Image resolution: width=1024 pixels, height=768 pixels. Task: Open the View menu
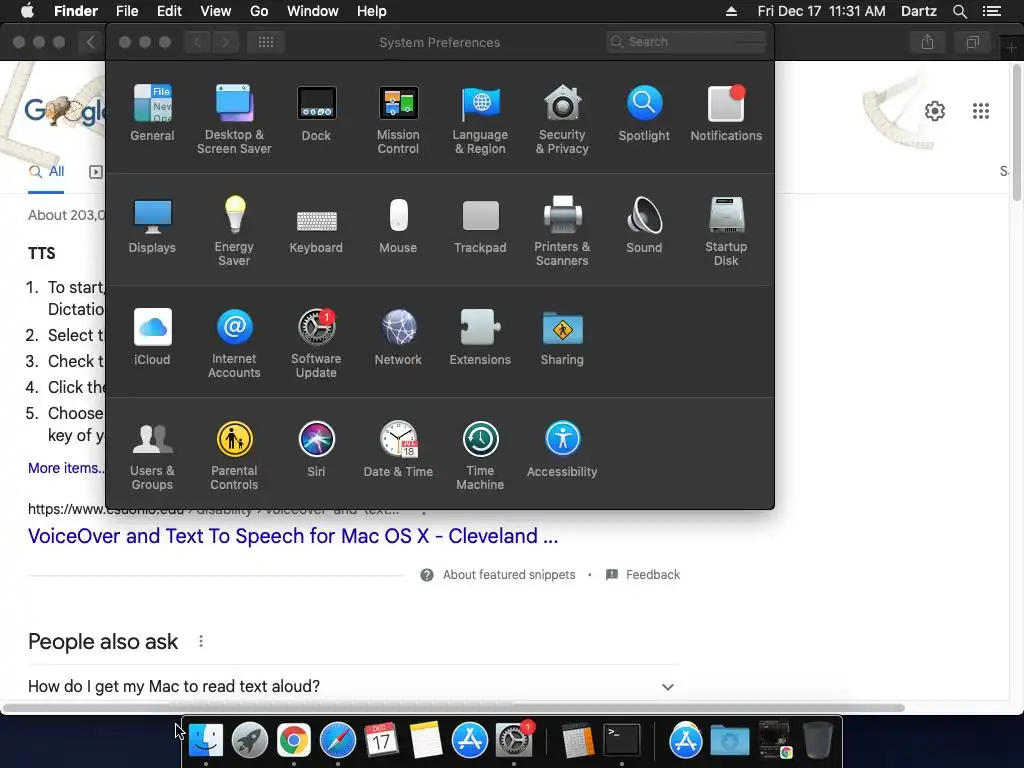tap(216, 11)
